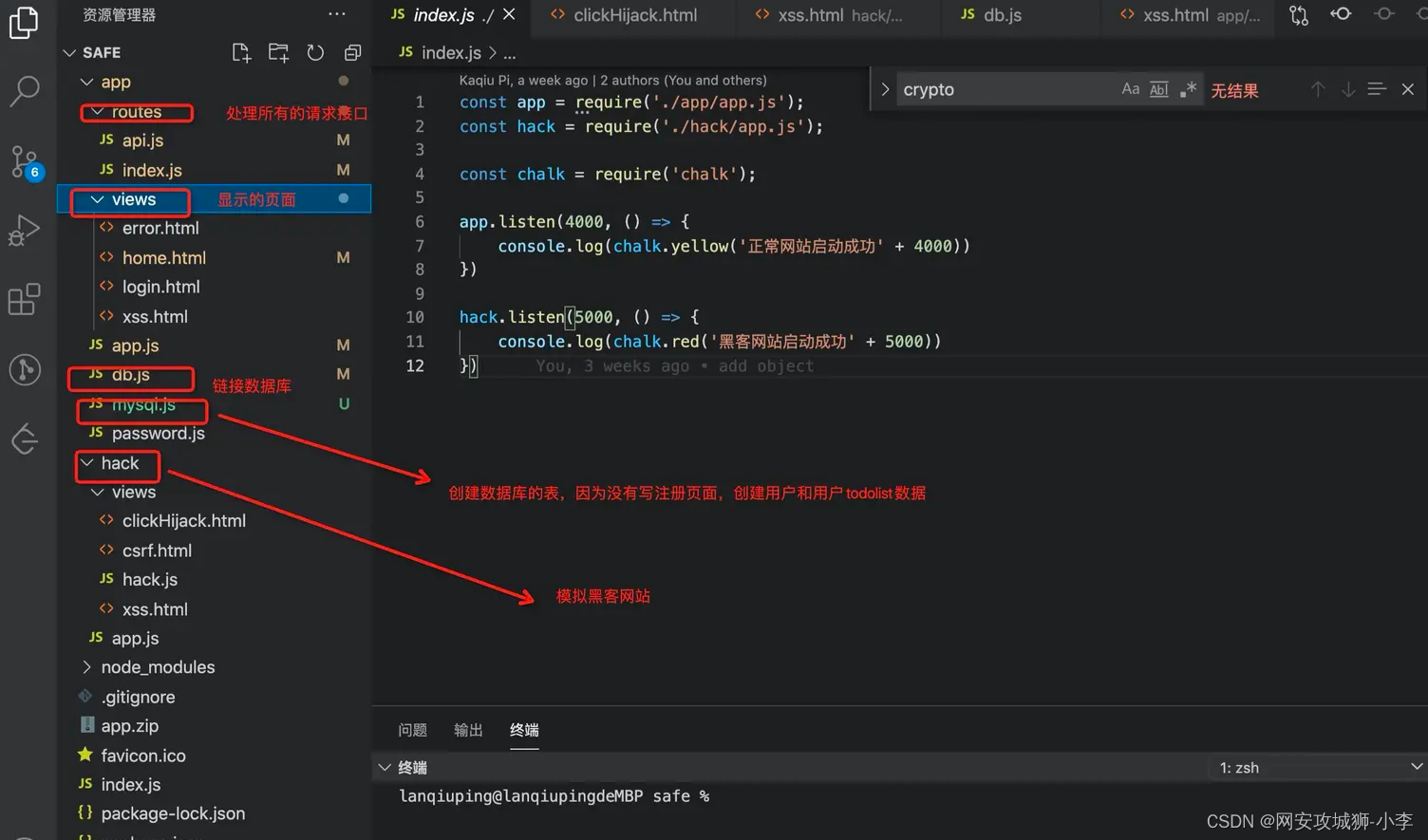The image size is (1428, 840).
Task: Click the toggle file blame icon in editor toolbar
Action: 1341,14
